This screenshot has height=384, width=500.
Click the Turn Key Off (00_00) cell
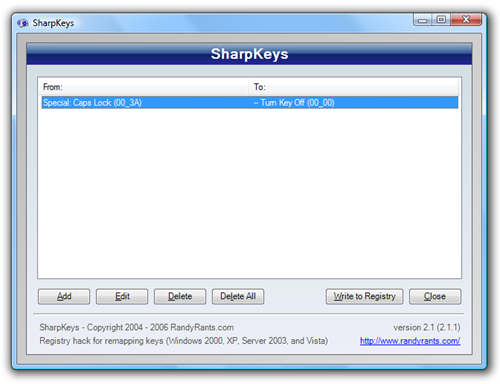(294, 103)
